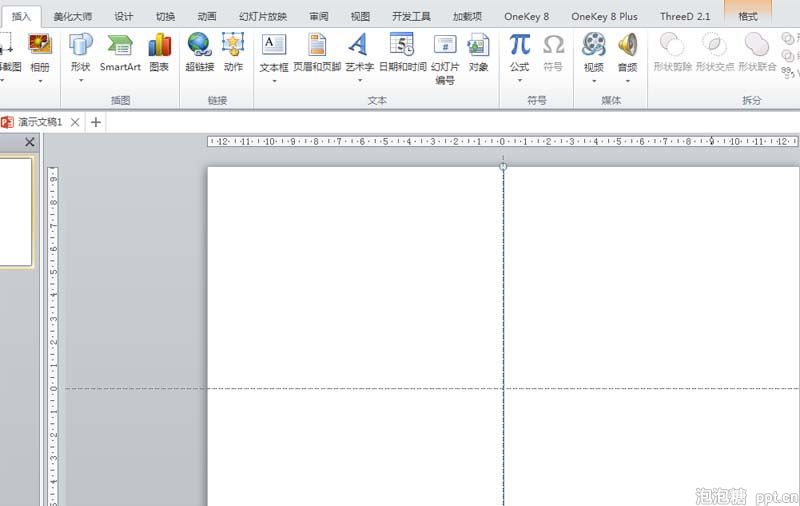The image size is (800, 506).
Task: Insert a SmartArt graphic
Action: [120, 45]
